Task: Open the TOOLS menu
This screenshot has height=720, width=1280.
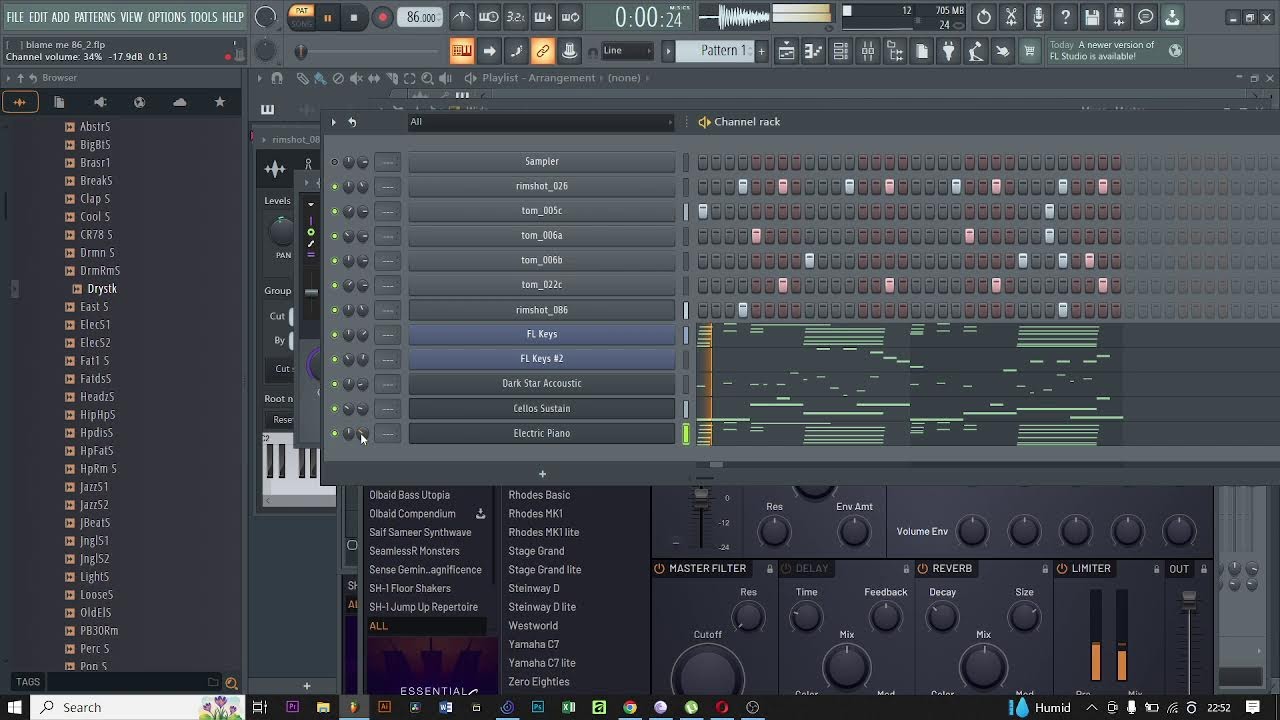Action: coord(203,17)
